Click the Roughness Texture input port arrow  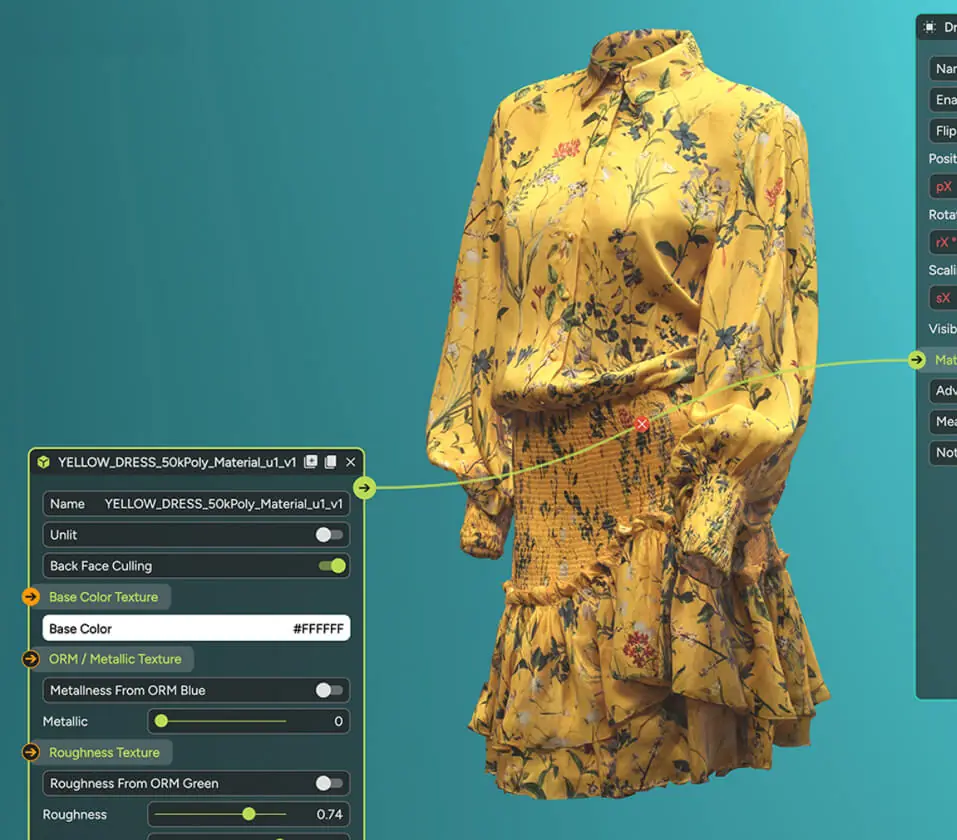(31, 752)
